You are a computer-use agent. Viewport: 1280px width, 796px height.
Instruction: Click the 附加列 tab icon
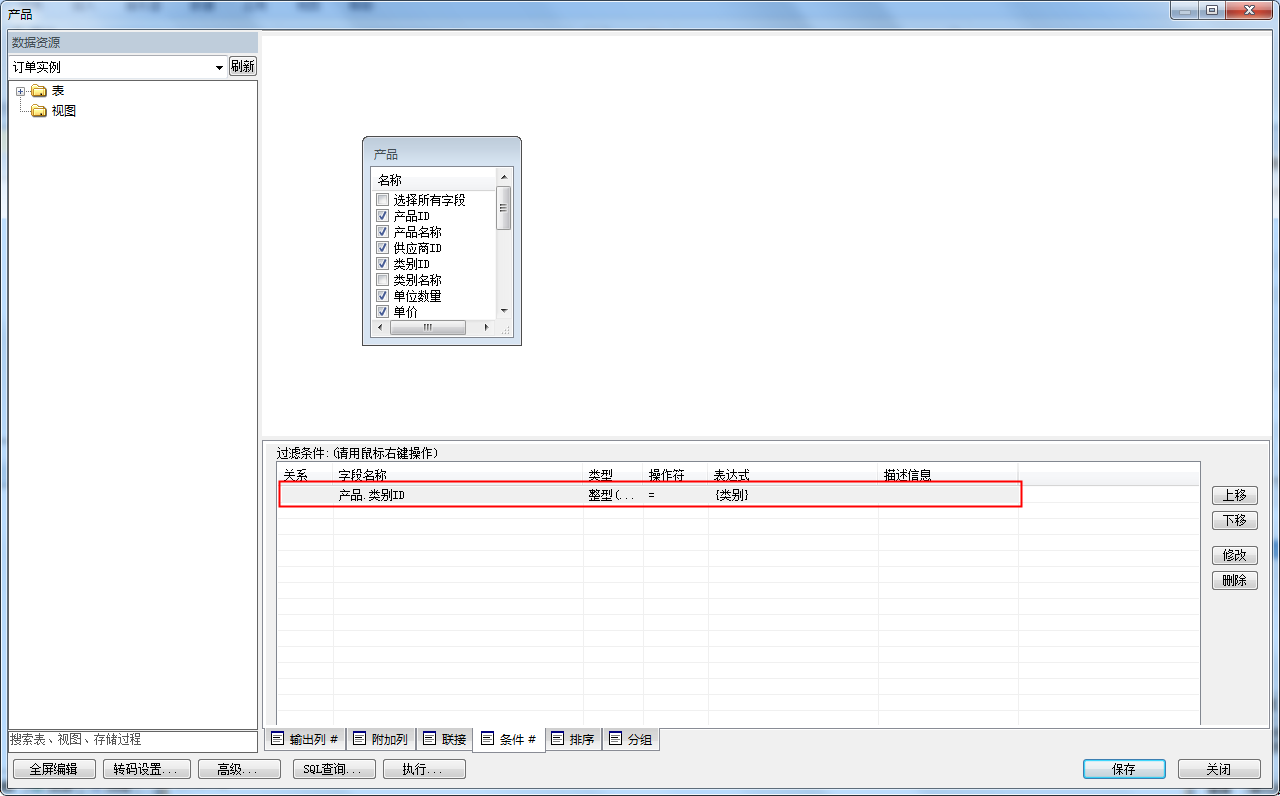coord(359,739)
